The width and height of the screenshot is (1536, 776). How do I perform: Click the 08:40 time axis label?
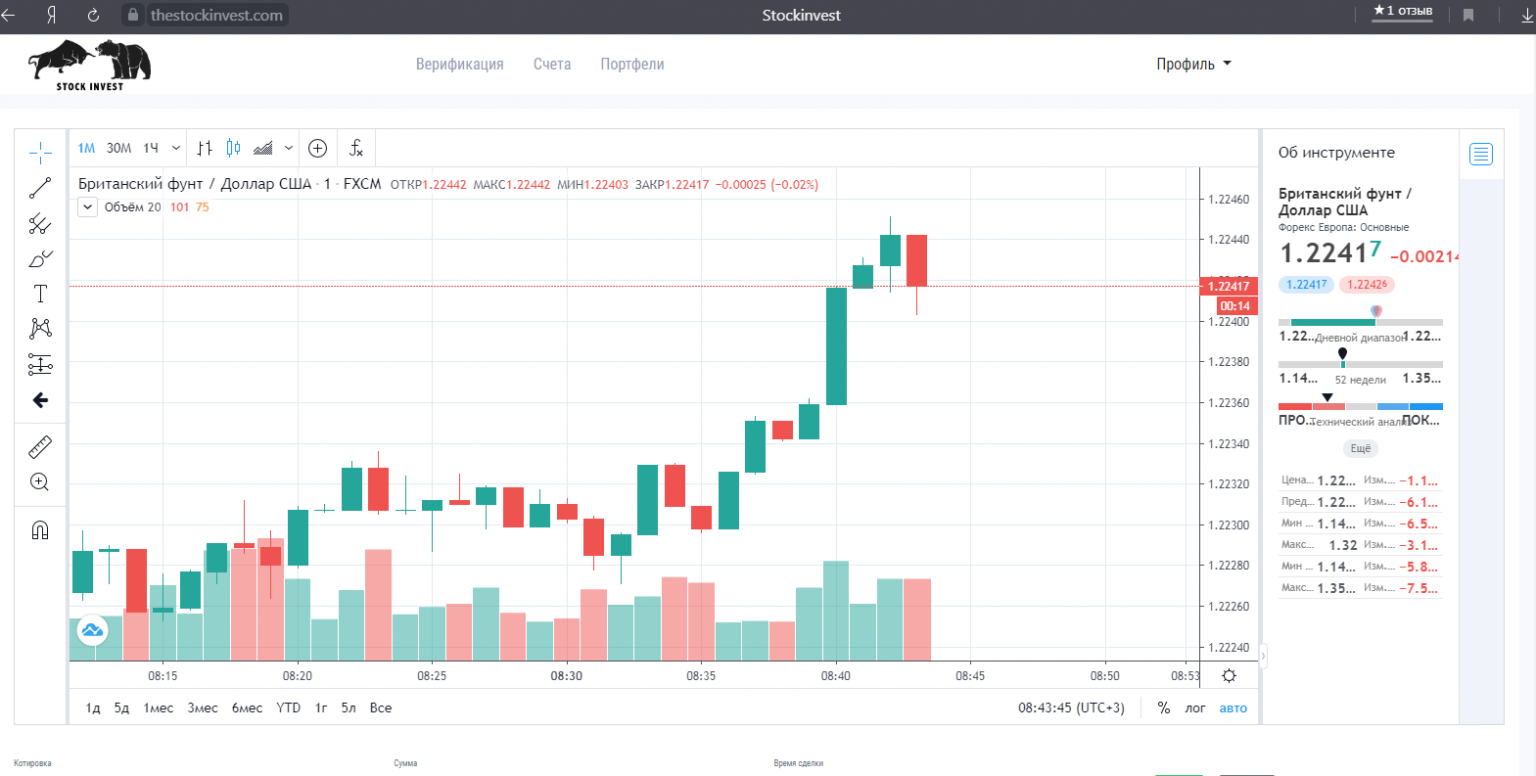pyautogui.click(x=835, y=676)
